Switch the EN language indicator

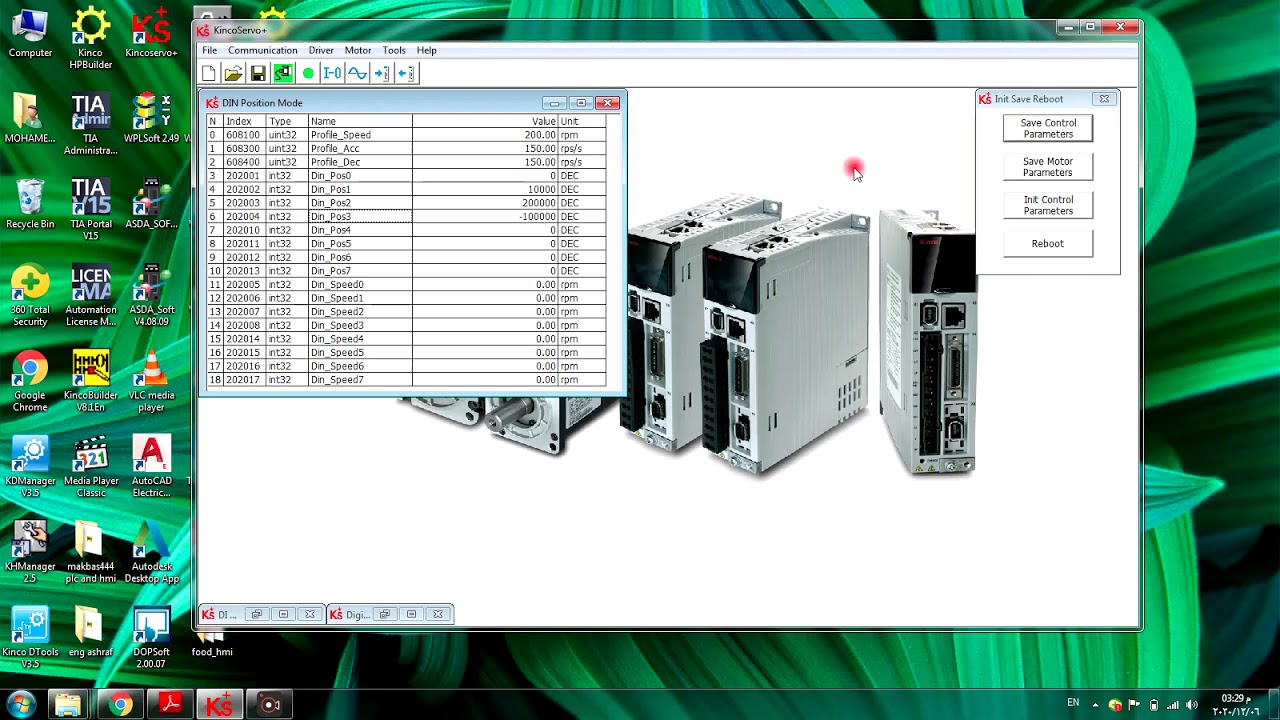coord(1073,703)
